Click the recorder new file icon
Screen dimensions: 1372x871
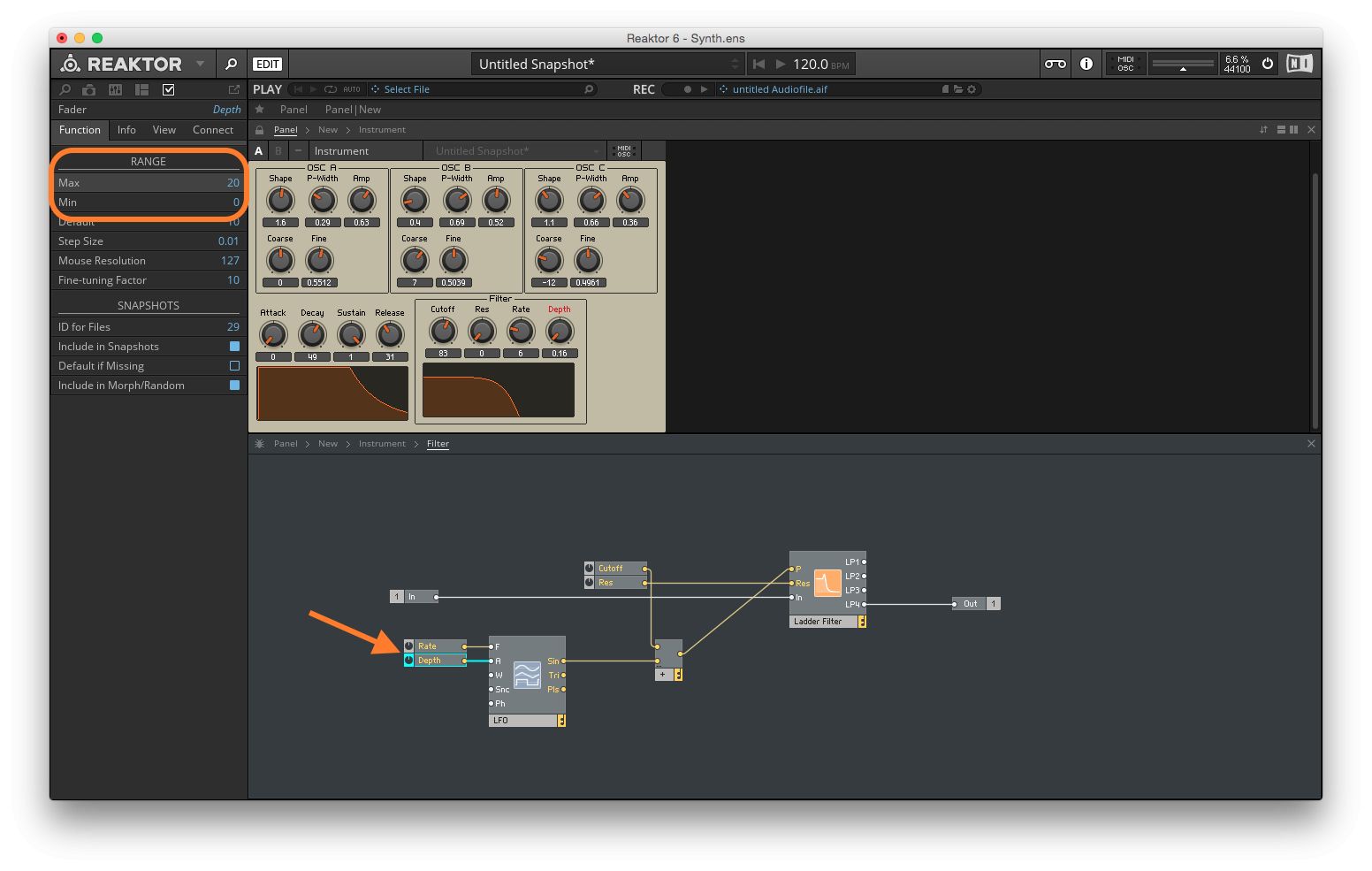[x=945, y=89]
